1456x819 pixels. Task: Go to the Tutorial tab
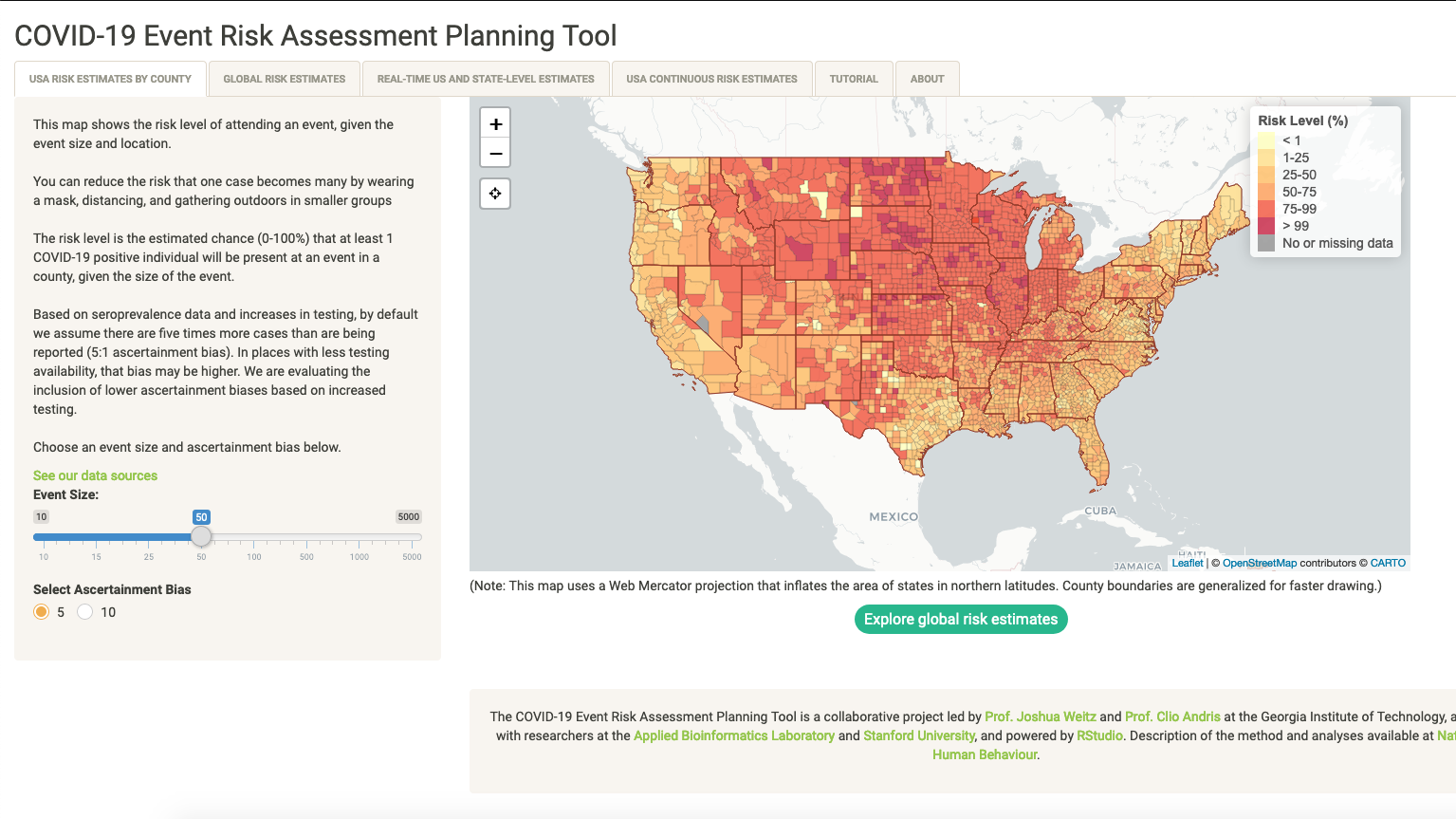pyautogui.click(x=854, y=79)
